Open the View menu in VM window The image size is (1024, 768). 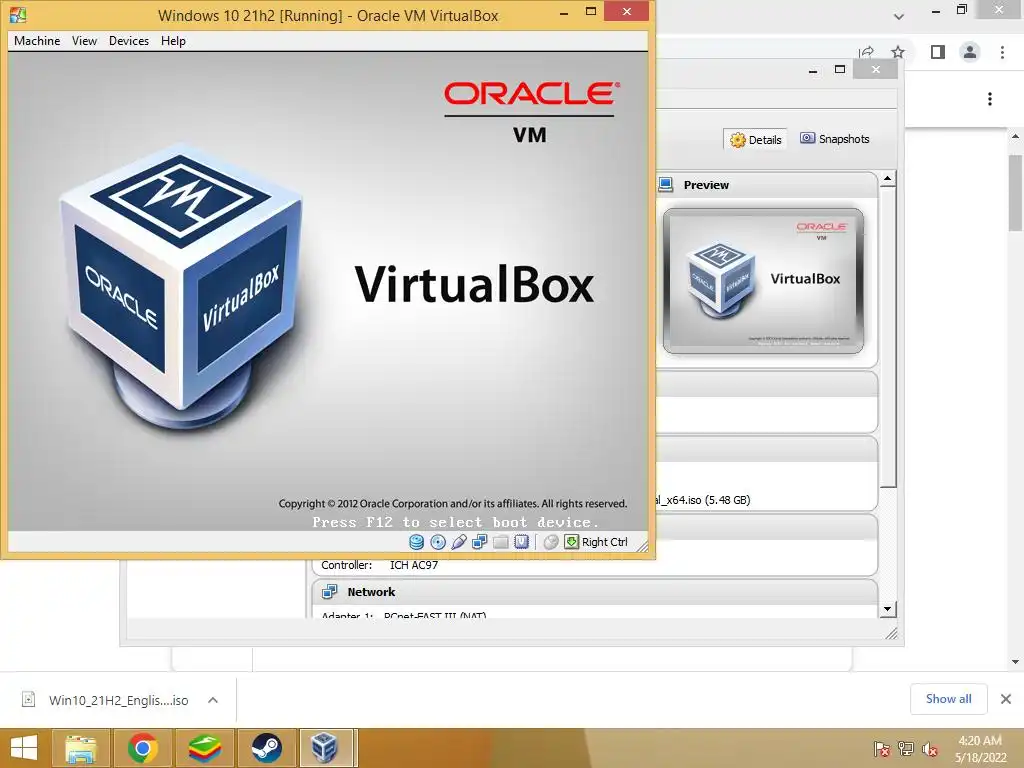click(84, 40)
